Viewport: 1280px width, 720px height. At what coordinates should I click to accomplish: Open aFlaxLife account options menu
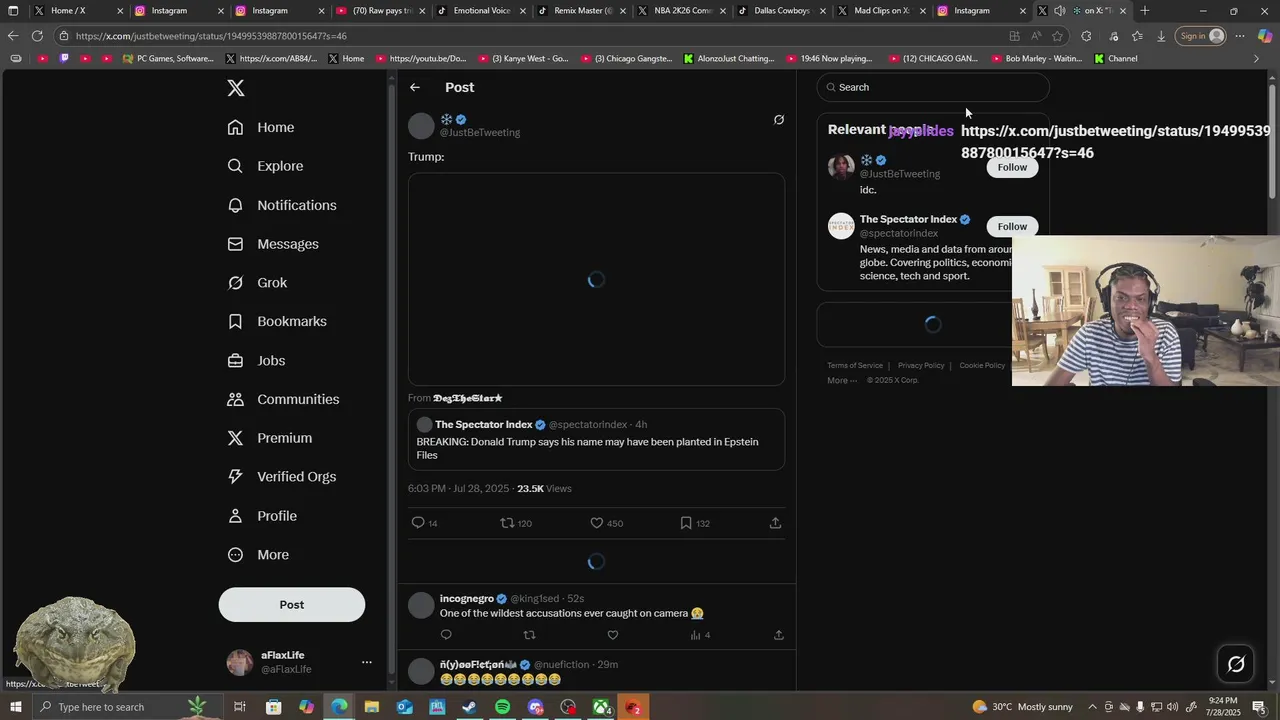[x=366, y=662]
